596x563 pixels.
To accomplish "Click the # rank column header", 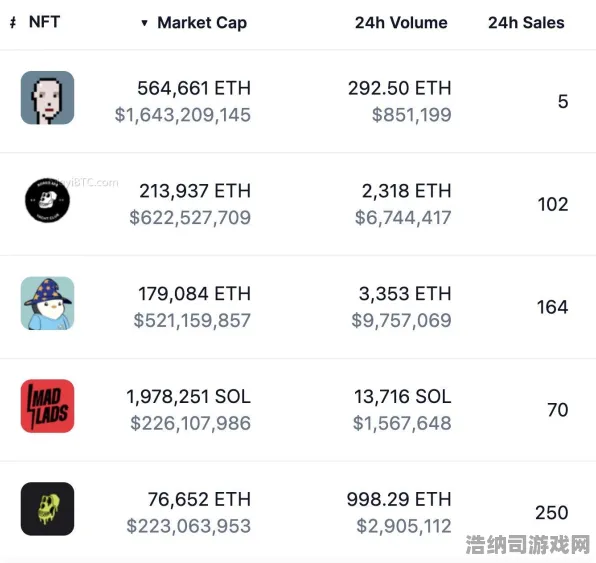I will (x=13, y=22).
